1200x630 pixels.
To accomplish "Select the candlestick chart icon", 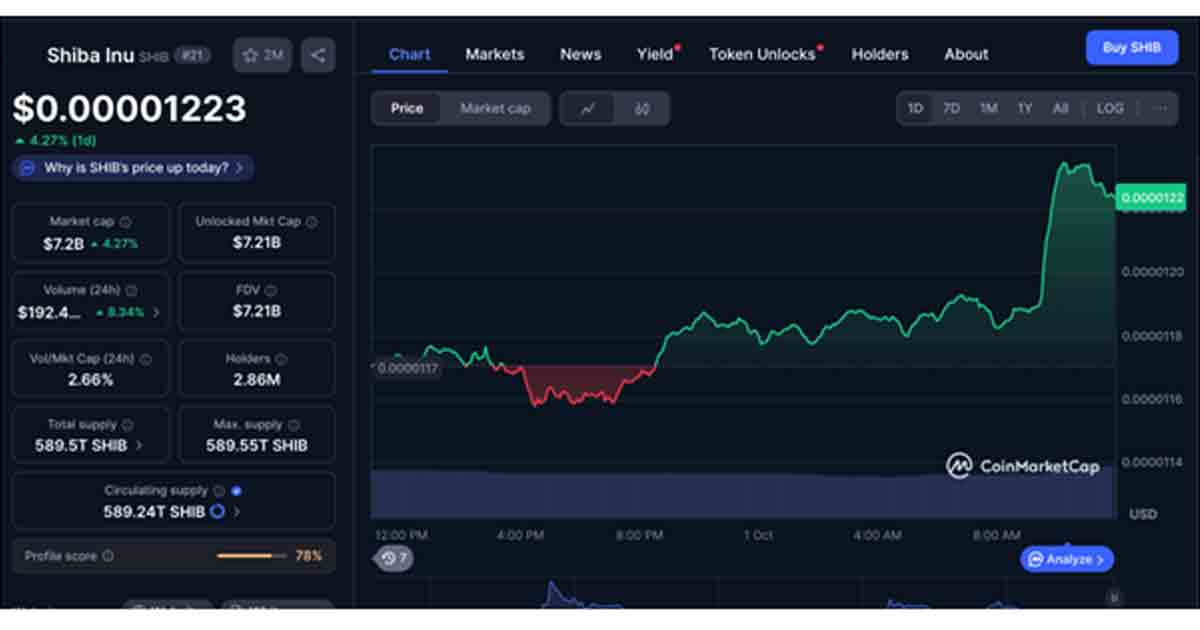I will click(642, 109).
